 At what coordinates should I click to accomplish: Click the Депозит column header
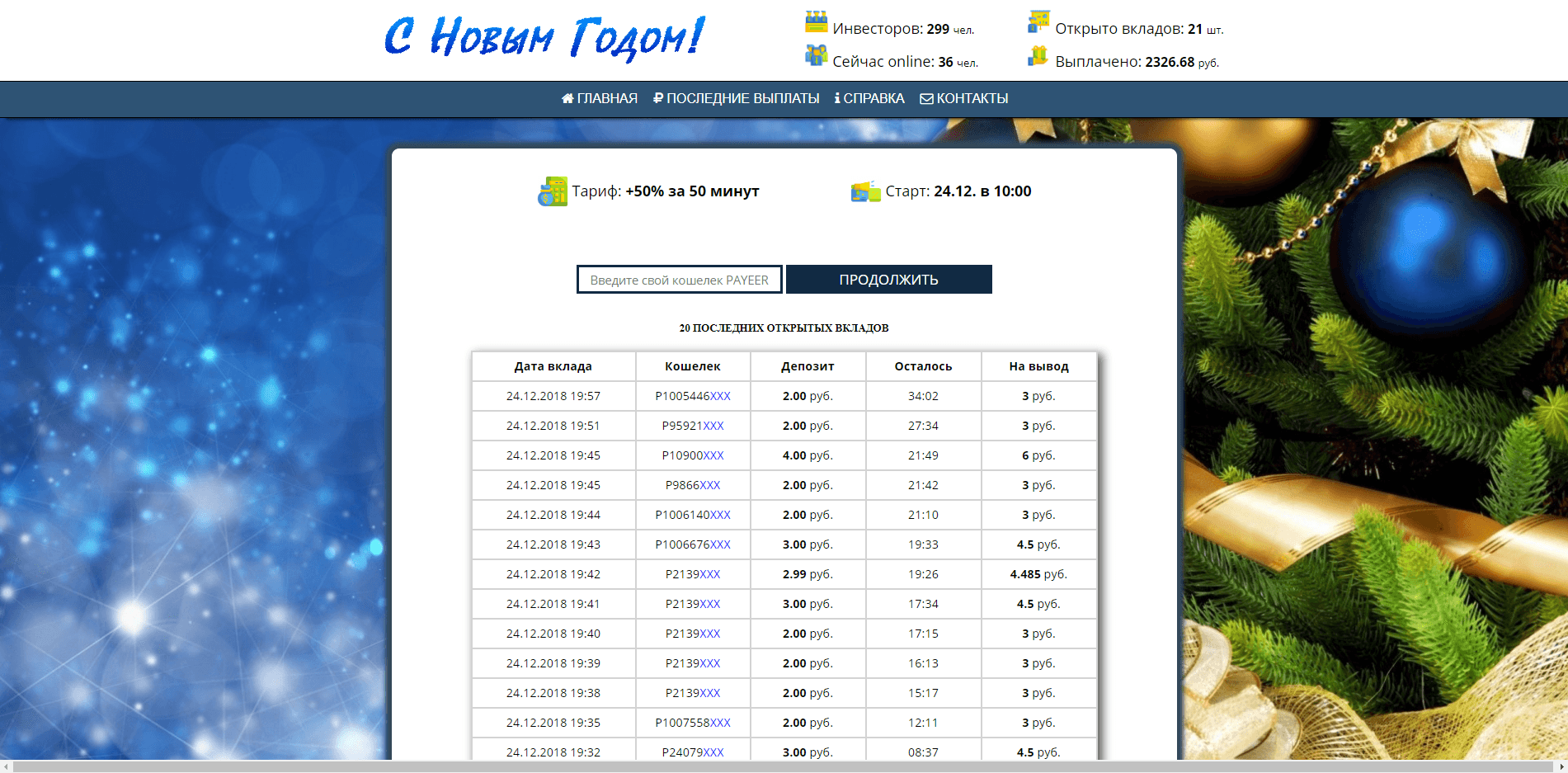[x=807, y=366]
